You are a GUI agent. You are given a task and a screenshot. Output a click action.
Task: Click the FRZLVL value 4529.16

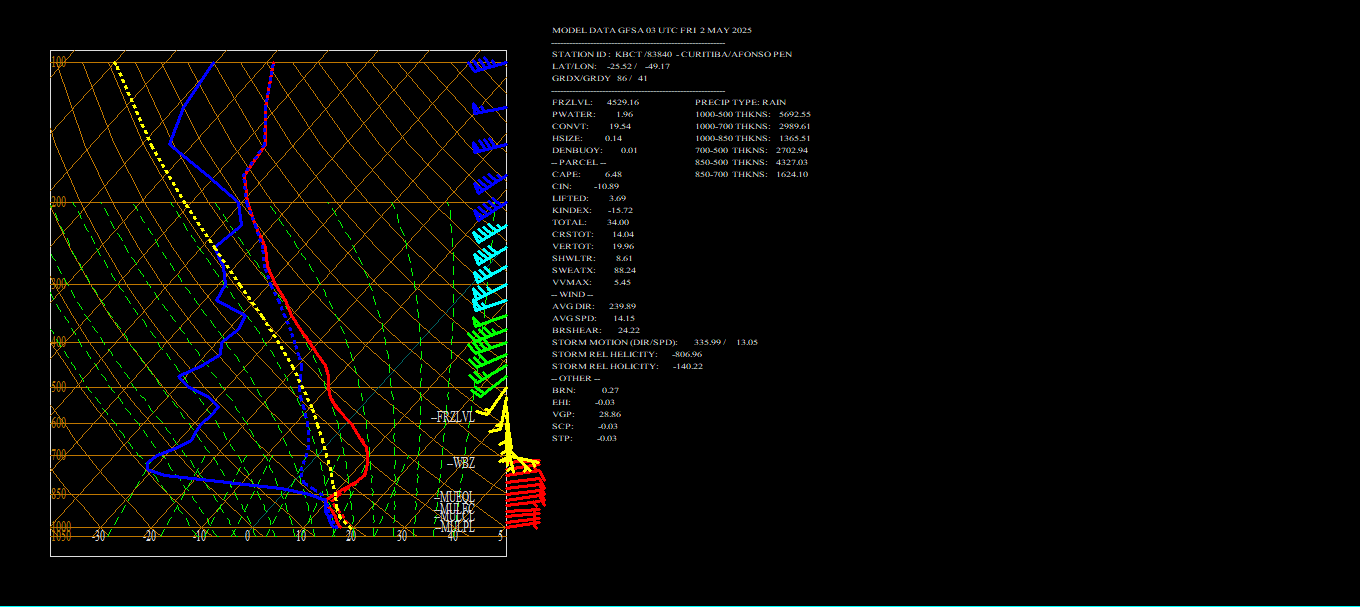[x=623, y=102]
